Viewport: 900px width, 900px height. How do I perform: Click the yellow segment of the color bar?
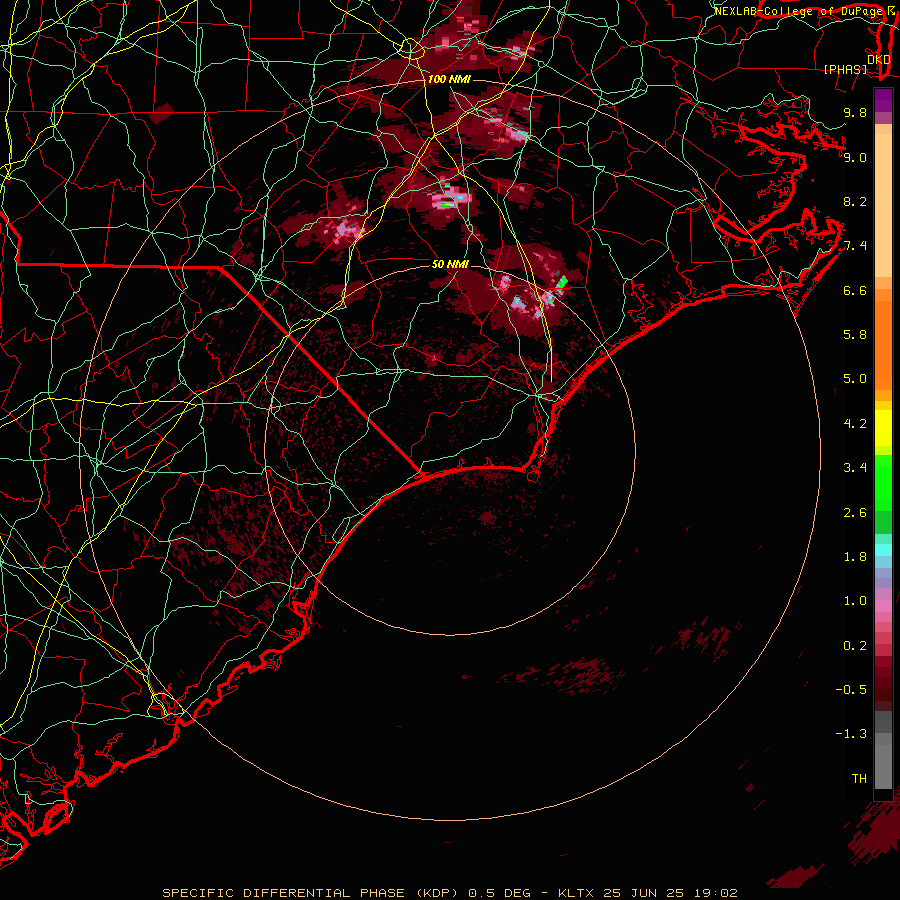tap(883, 428)
